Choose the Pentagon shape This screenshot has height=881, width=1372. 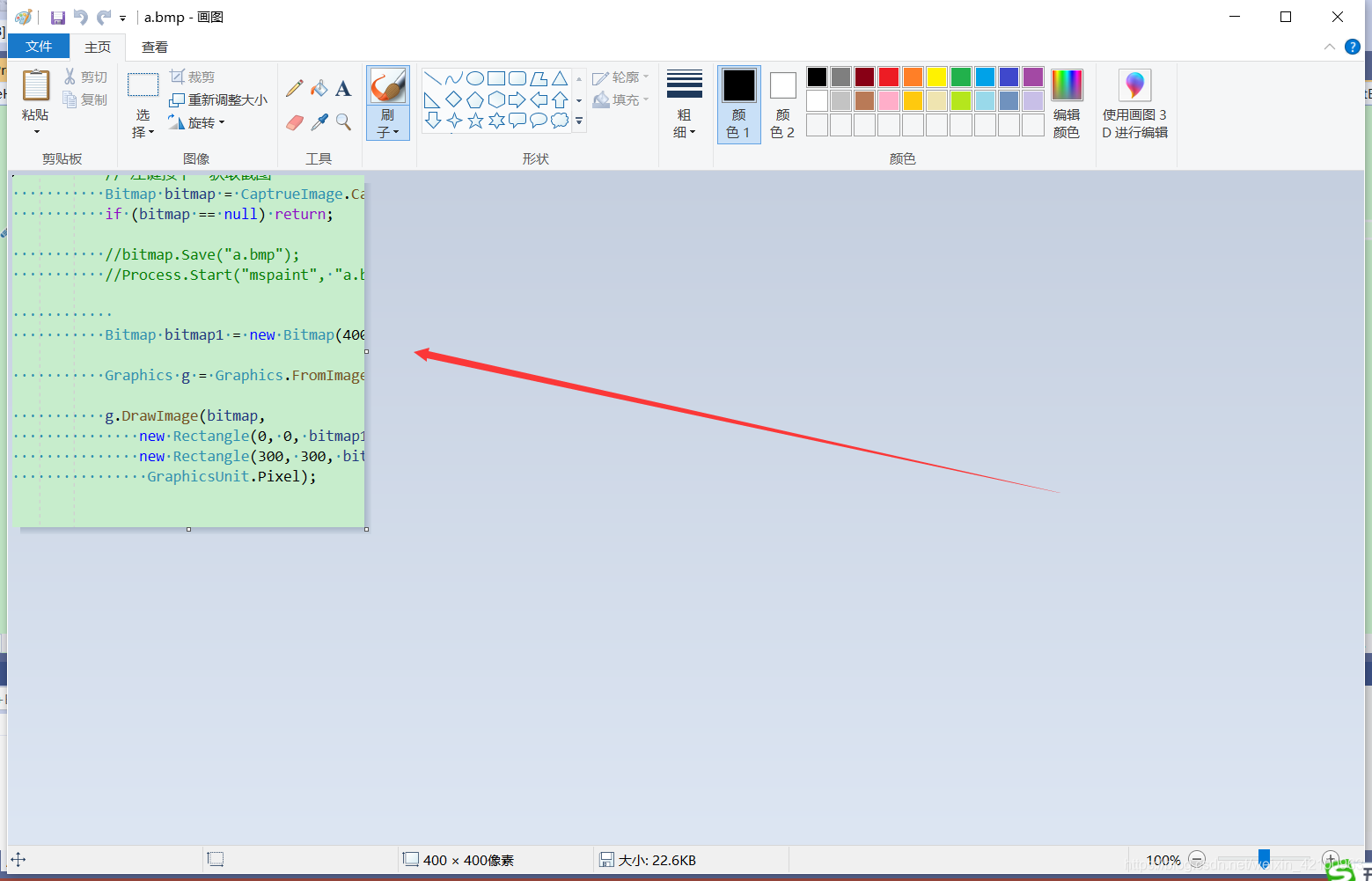click(x=475, y=99)
